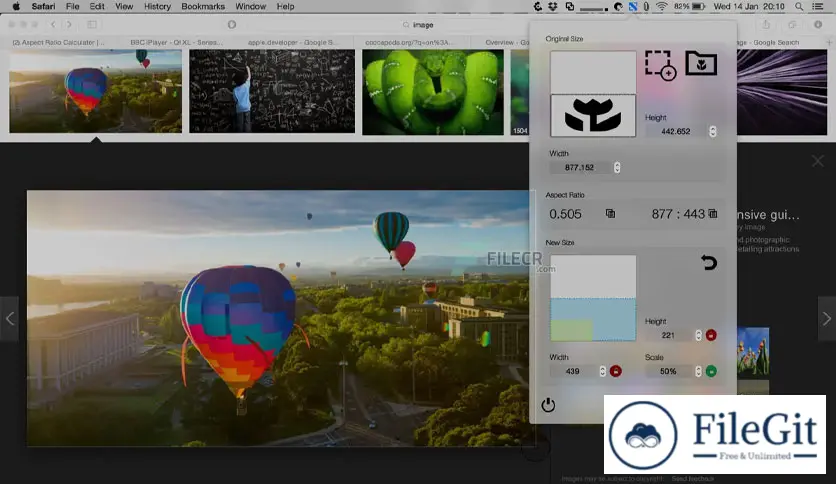
Task: Step the New Size Width value
Action: [602, 371]
